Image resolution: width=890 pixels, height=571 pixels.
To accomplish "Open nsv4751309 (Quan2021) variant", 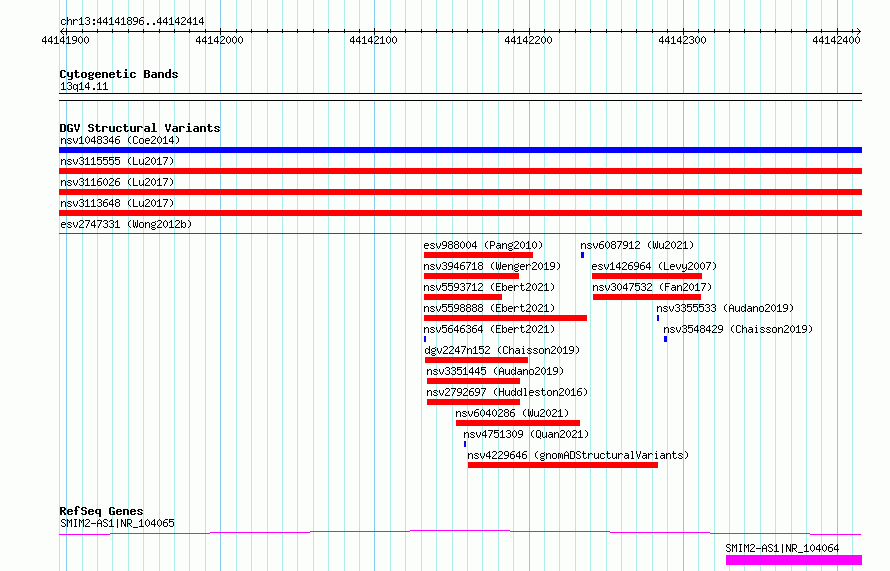I will point(526,434).
